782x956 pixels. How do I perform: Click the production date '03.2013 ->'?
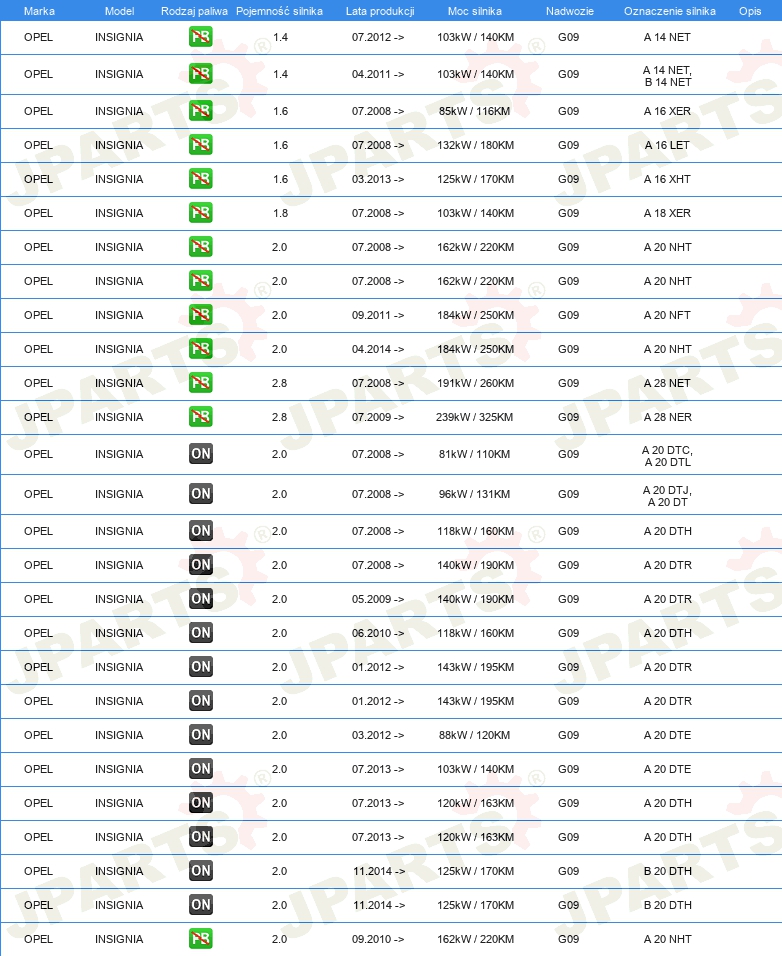click(378, 180)
